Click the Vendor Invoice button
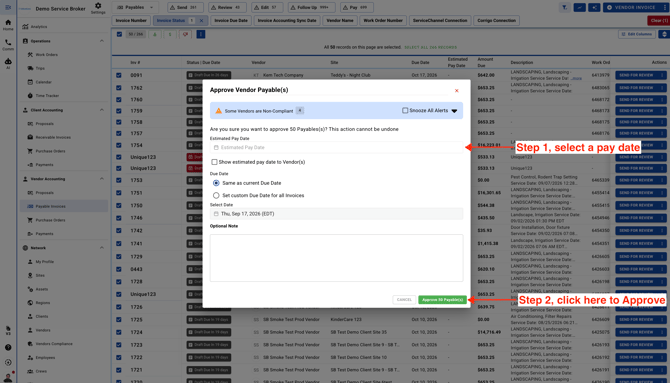670x383 pixels. pyautogui.click(x=632, y=7)
